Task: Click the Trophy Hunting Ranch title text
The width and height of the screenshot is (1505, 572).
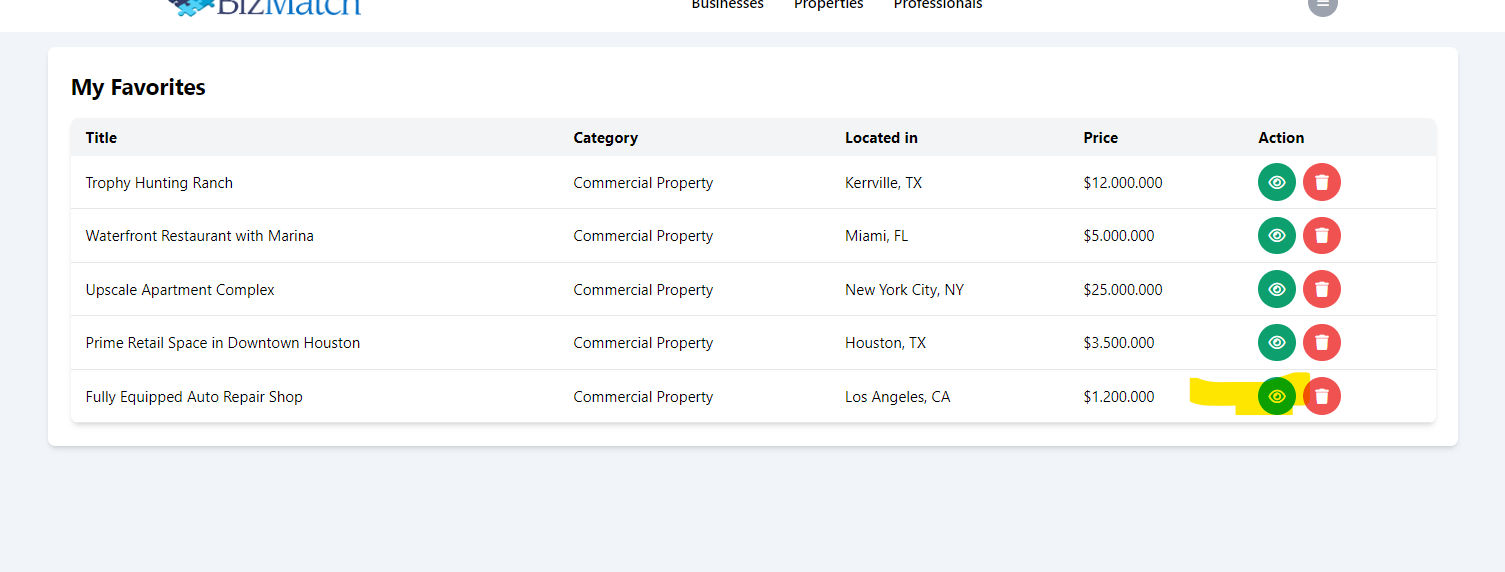Action: click(159, 183)
